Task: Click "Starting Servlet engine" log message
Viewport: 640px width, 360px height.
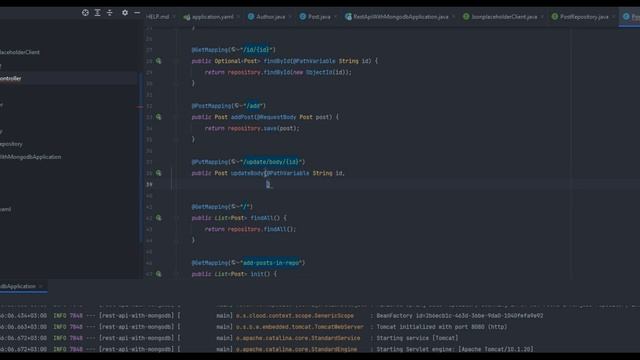Action: [x=455, y=349]
